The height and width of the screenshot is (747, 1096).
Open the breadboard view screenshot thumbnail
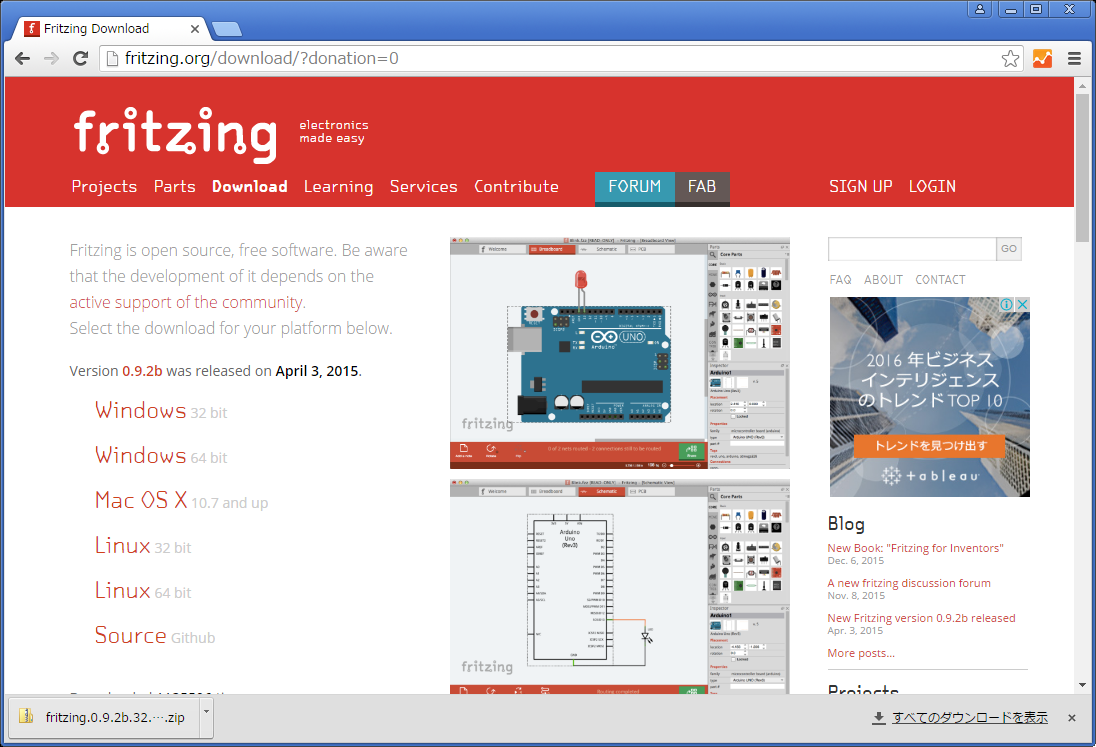(620, 353)
